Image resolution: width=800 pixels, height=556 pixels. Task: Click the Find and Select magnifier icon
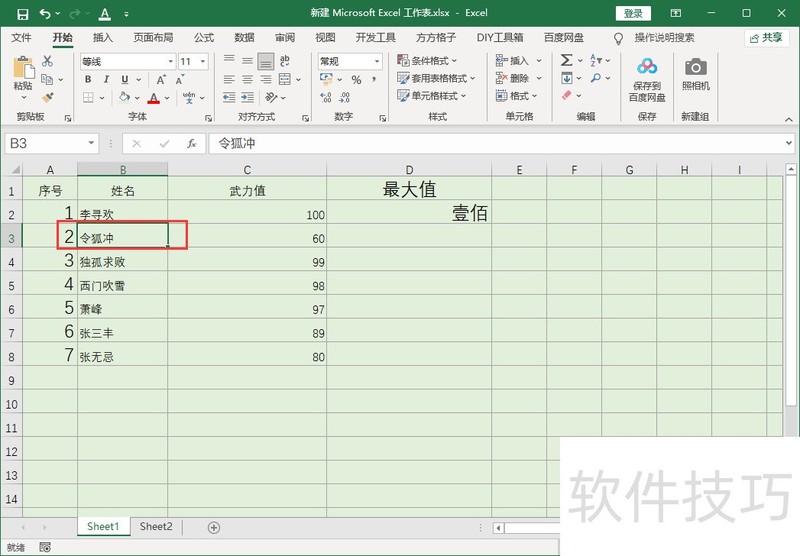pyautogui.click(x=595, y=78)
